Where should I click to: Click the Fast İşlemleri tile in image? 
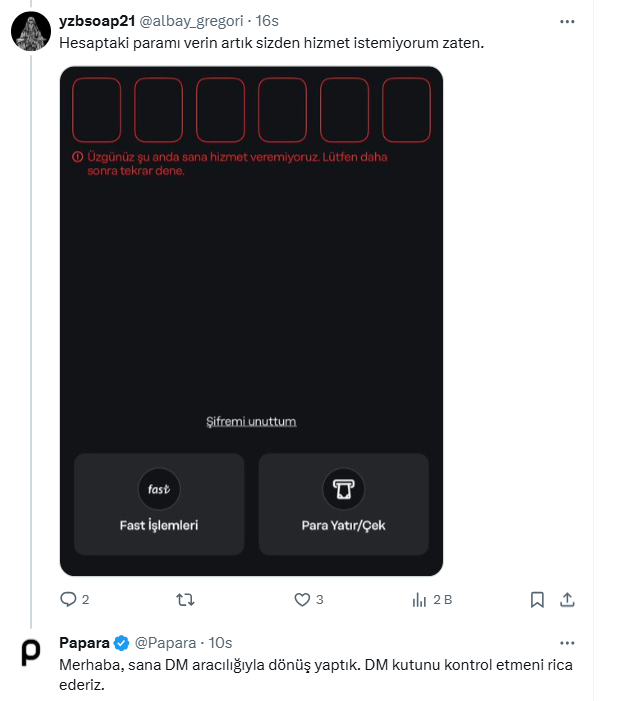(x=159, y=504)
